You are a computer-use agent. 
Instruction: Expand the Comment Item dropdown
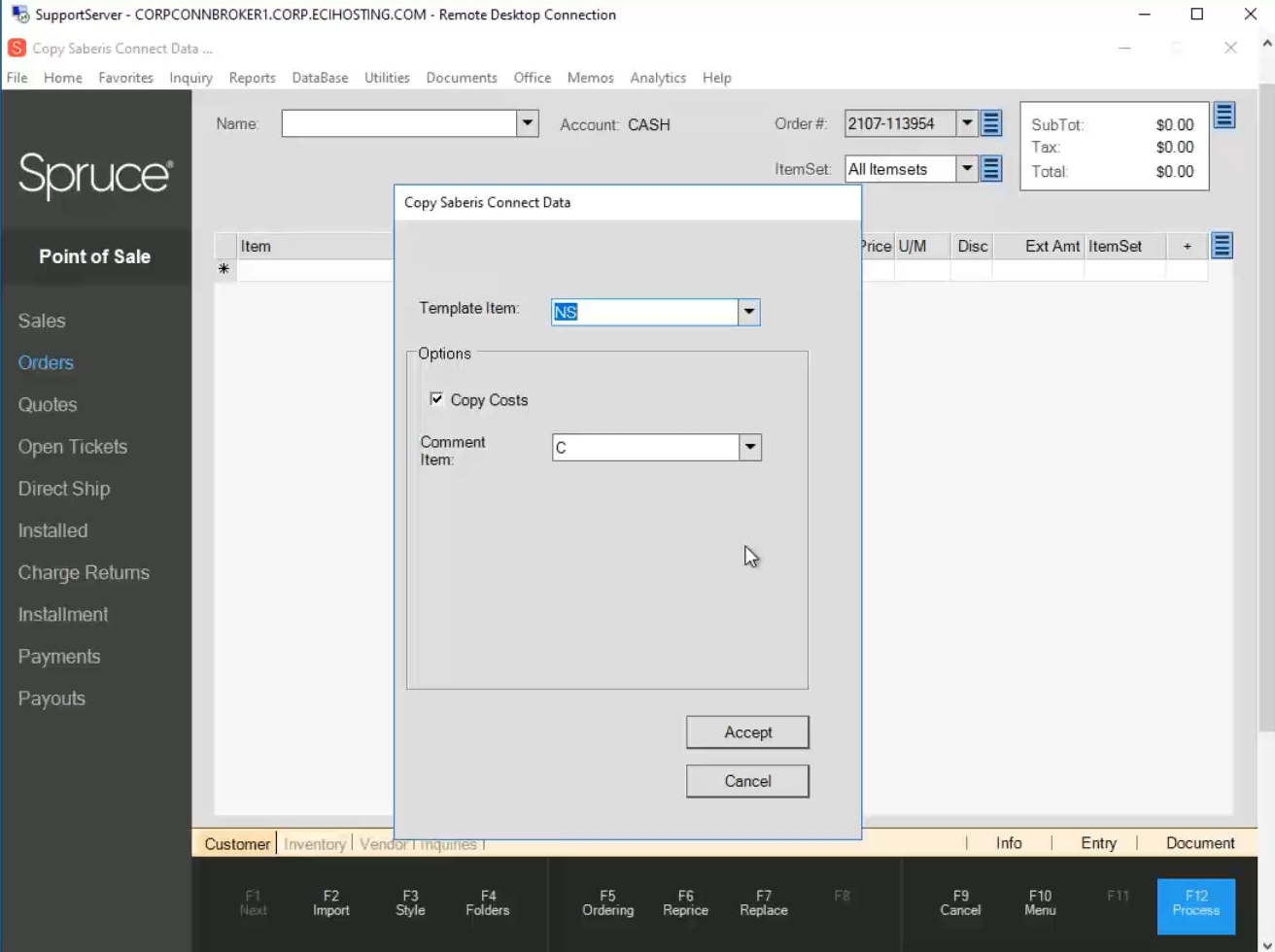click(749, 448)
